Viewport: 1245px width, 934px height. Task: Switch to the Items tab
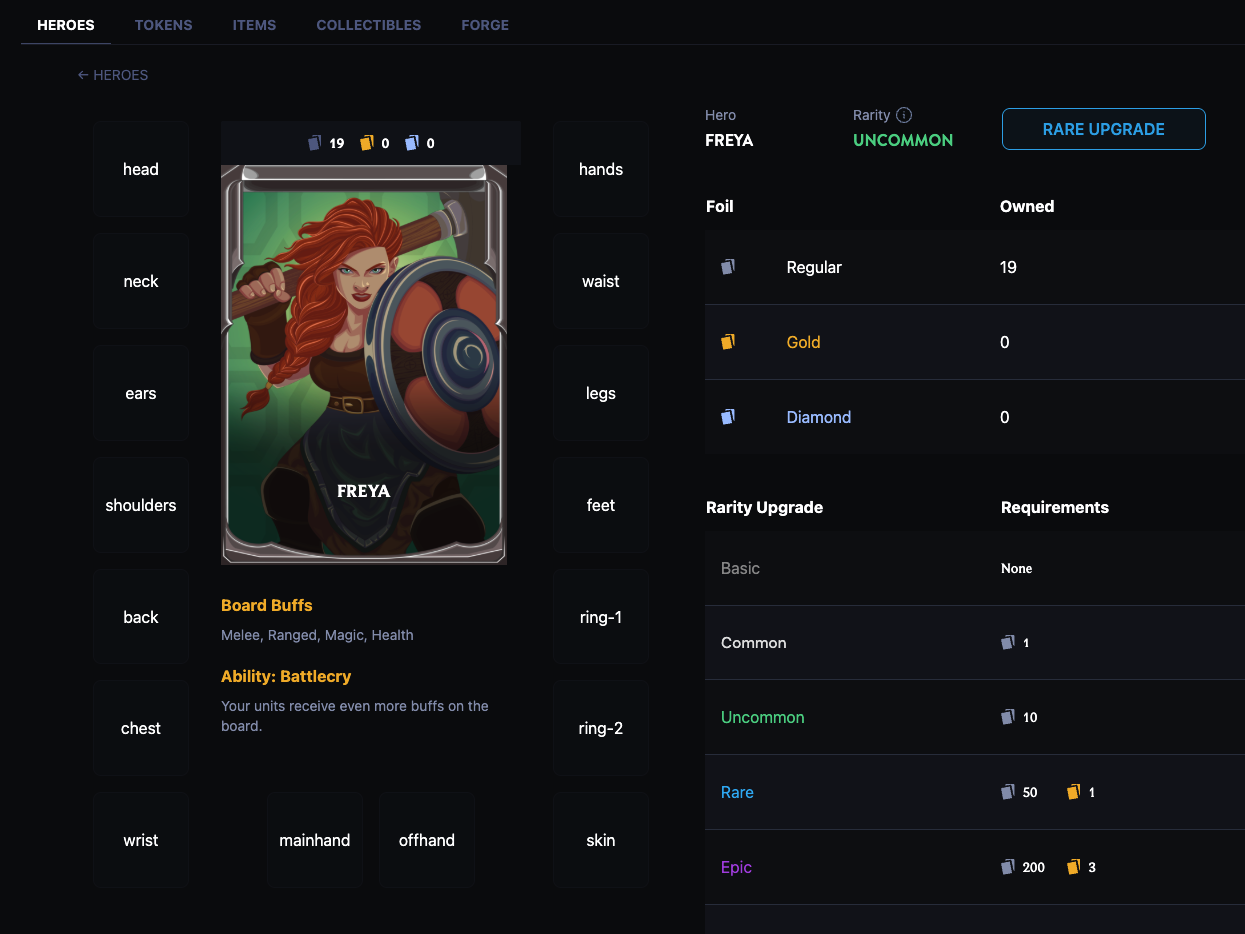254,25
